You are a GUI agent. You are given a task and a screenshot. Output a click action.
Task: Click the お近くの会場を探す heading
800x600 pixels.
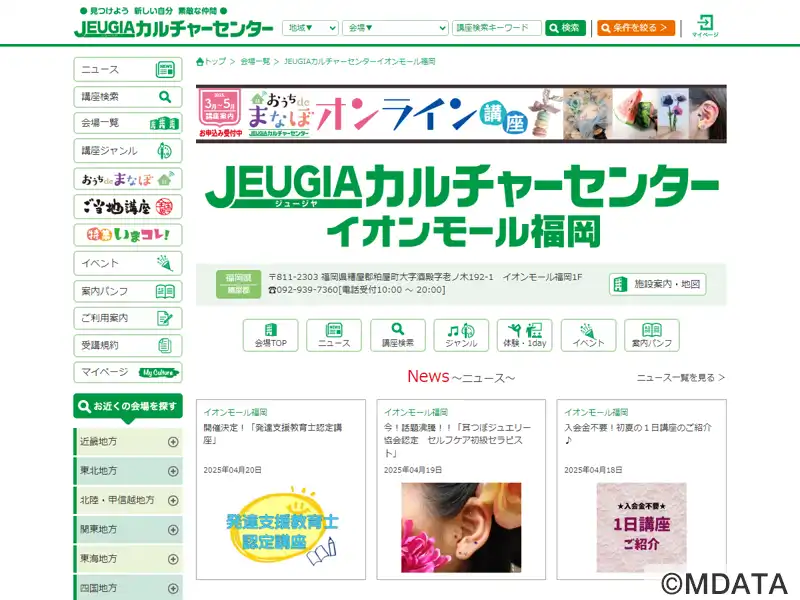tap(128, 407)
